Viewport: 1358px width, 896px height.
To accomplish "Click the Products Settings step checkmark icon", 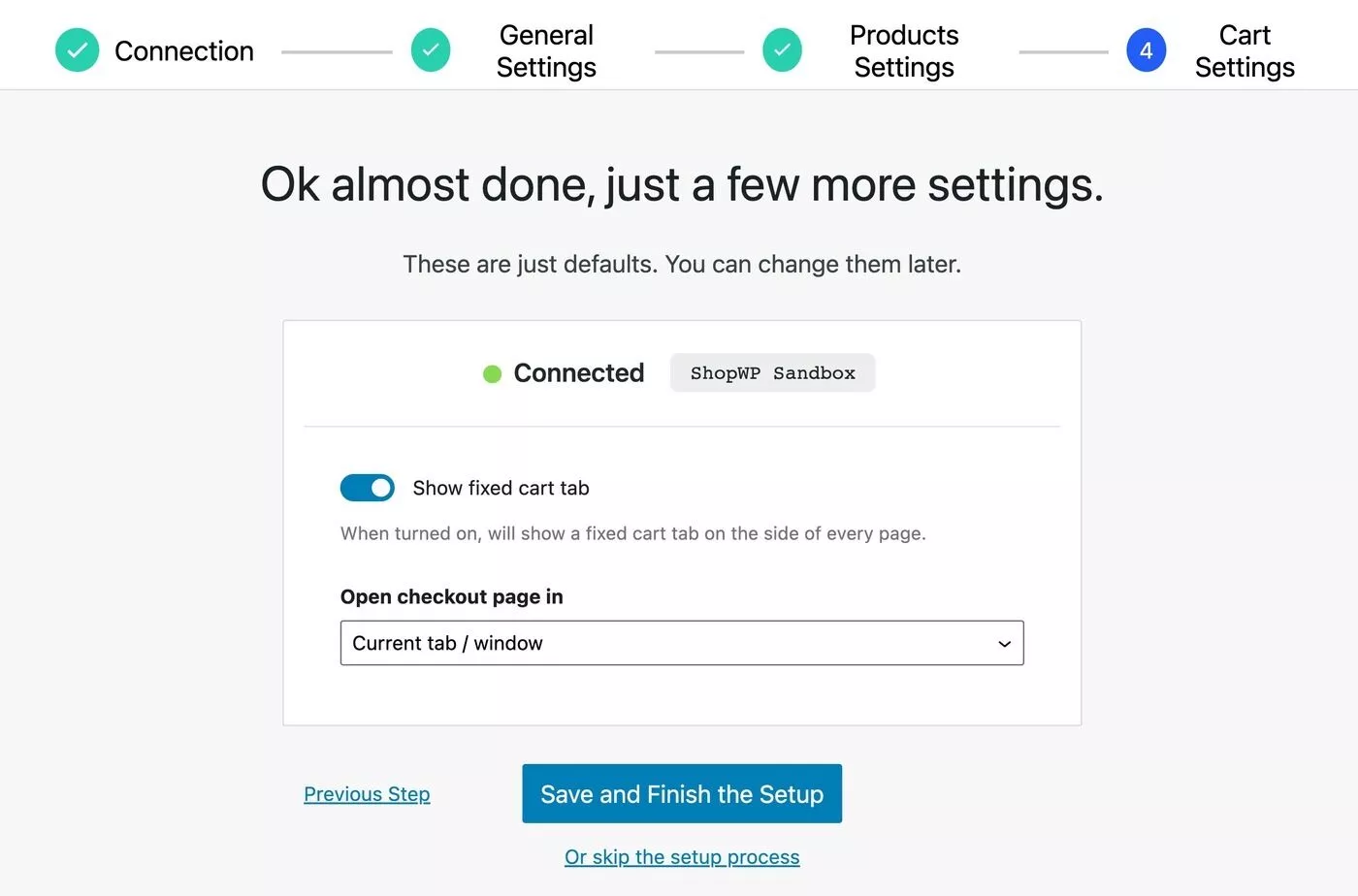I will pyautogui.click(x=782, y=50).
